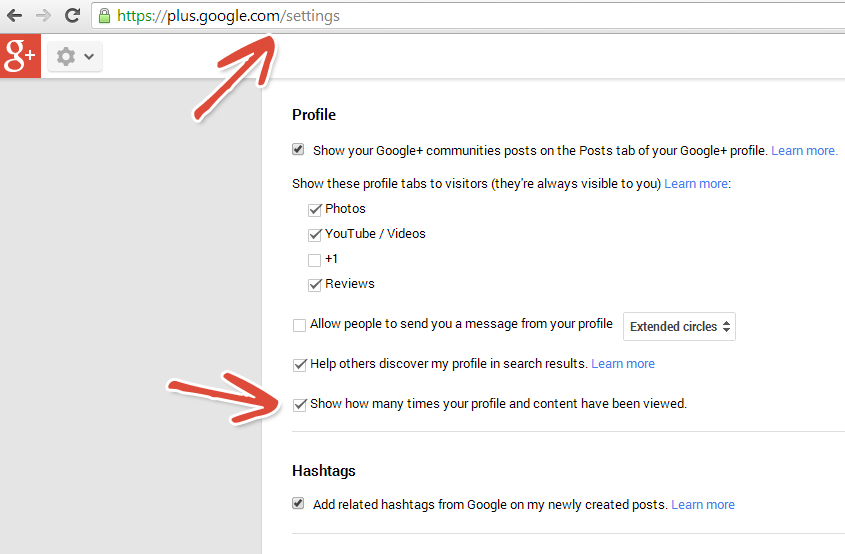Screen dimensions: 845x554
Task: Toggle Show Google+ communities posts checkbox
Action: point(298,149)
